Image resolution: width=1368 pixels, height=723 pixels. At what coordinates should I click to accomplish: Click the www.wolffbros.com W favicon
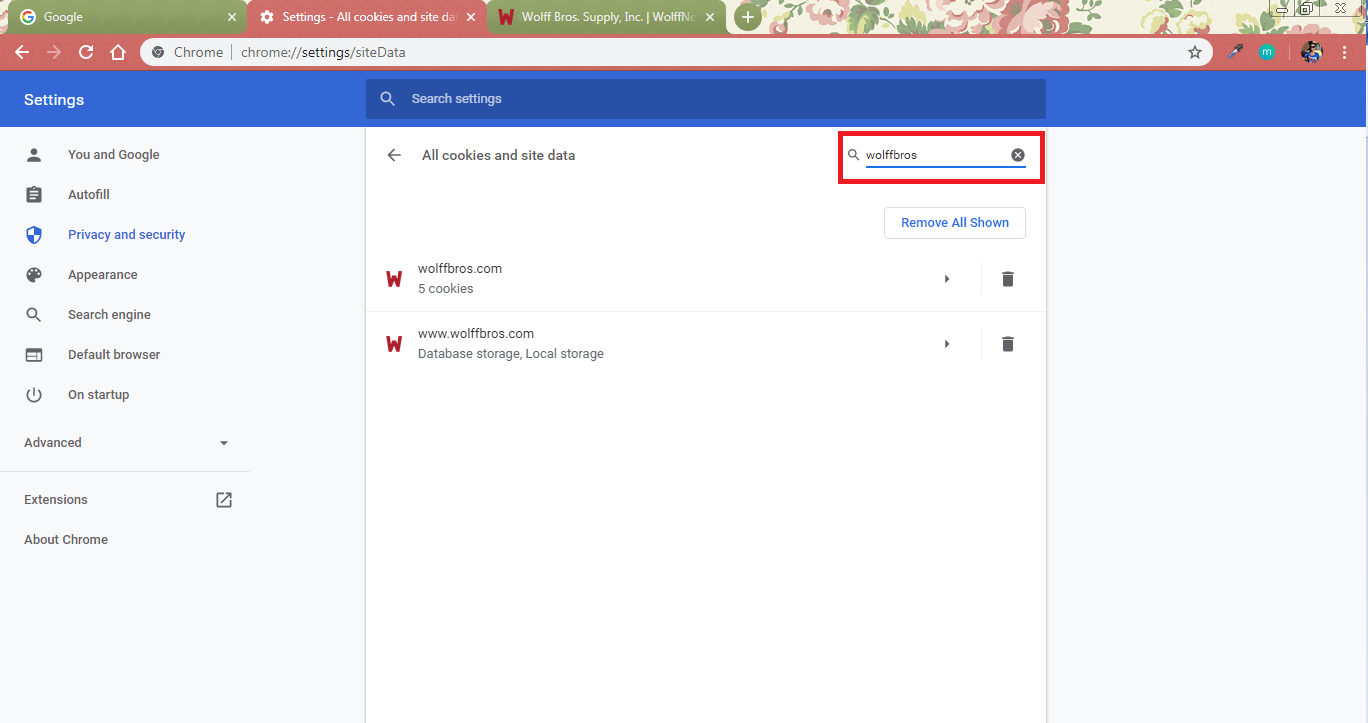(x=394, y=344)
